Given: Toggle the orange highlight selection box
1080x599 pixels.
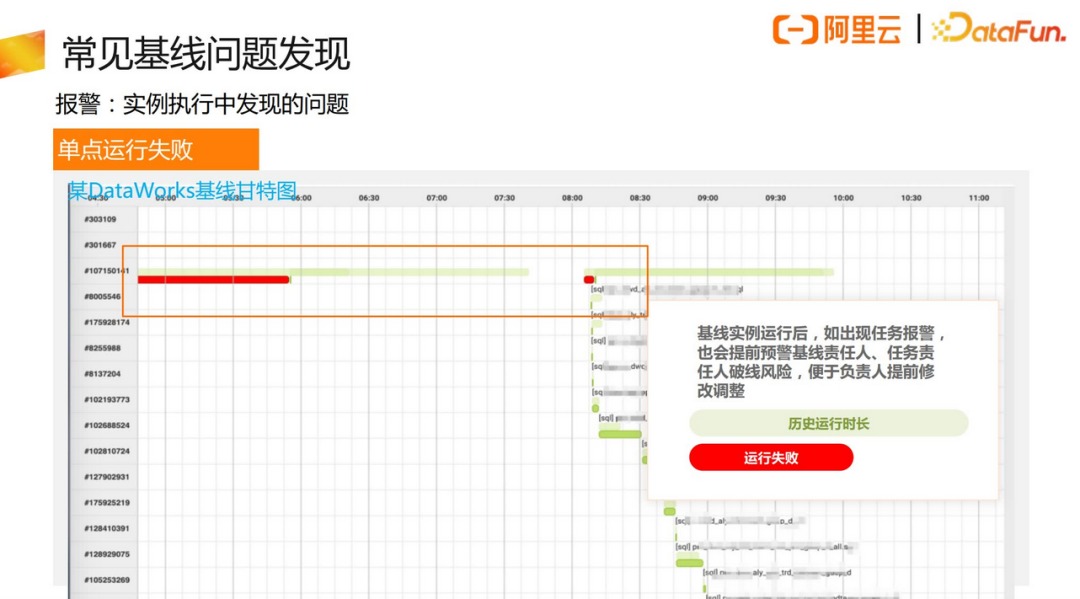Looking at the screenshot, I should pos(385,246).
